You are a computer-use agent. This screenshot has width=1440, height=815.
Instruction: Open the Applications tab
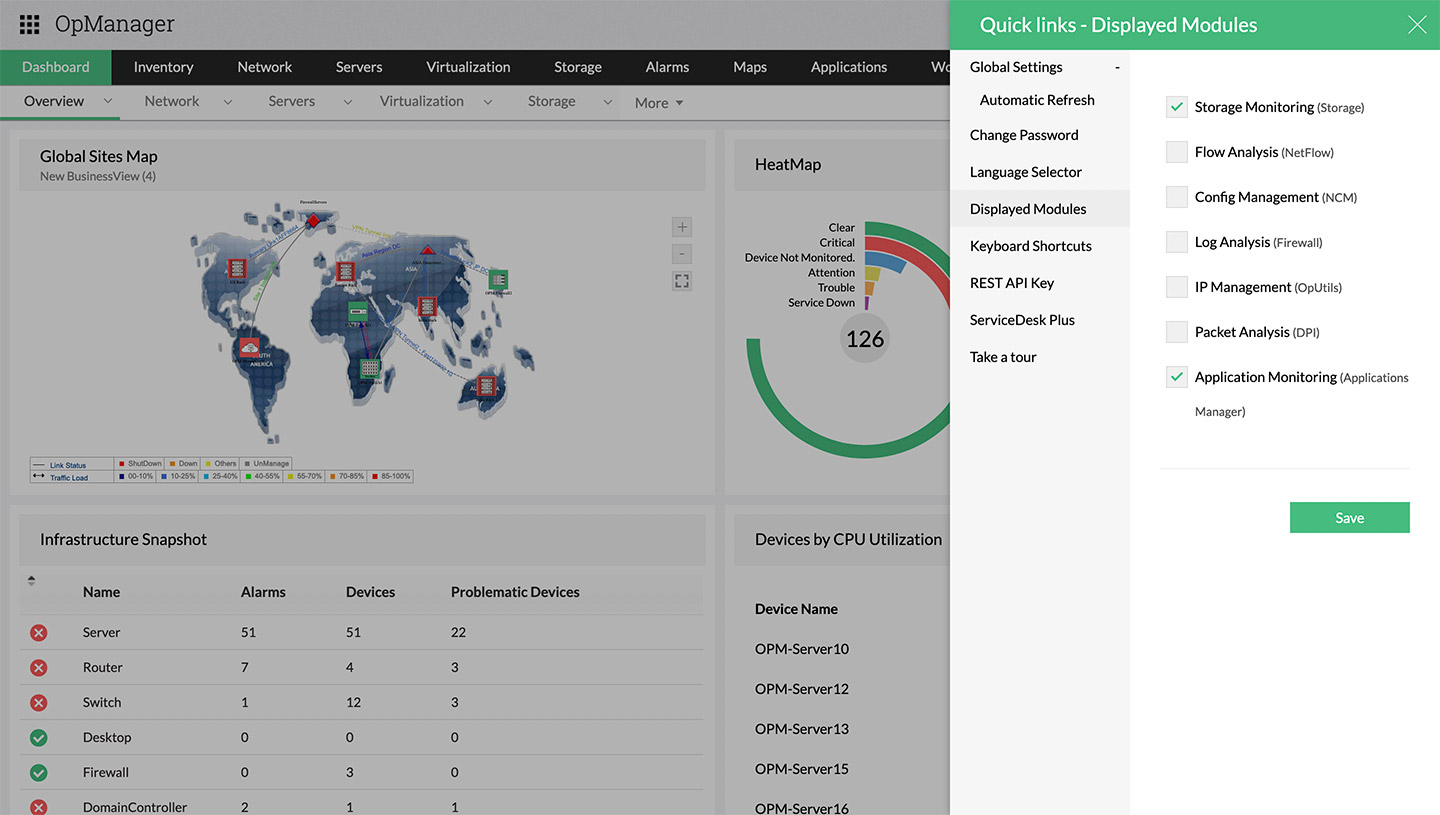[x=849, y=67]
